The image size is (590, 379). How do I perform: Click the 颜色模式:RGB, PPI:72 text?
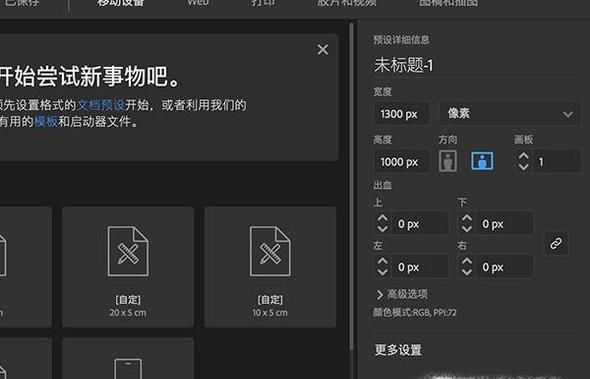pyautogui.click(x=415, y=313)
